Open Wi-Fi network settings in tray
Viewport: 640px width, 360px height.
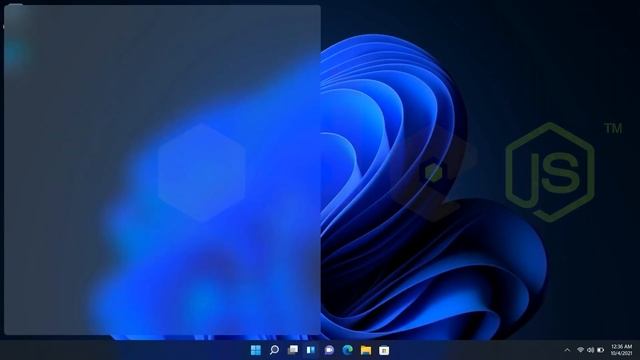click(x=580, y=350)
